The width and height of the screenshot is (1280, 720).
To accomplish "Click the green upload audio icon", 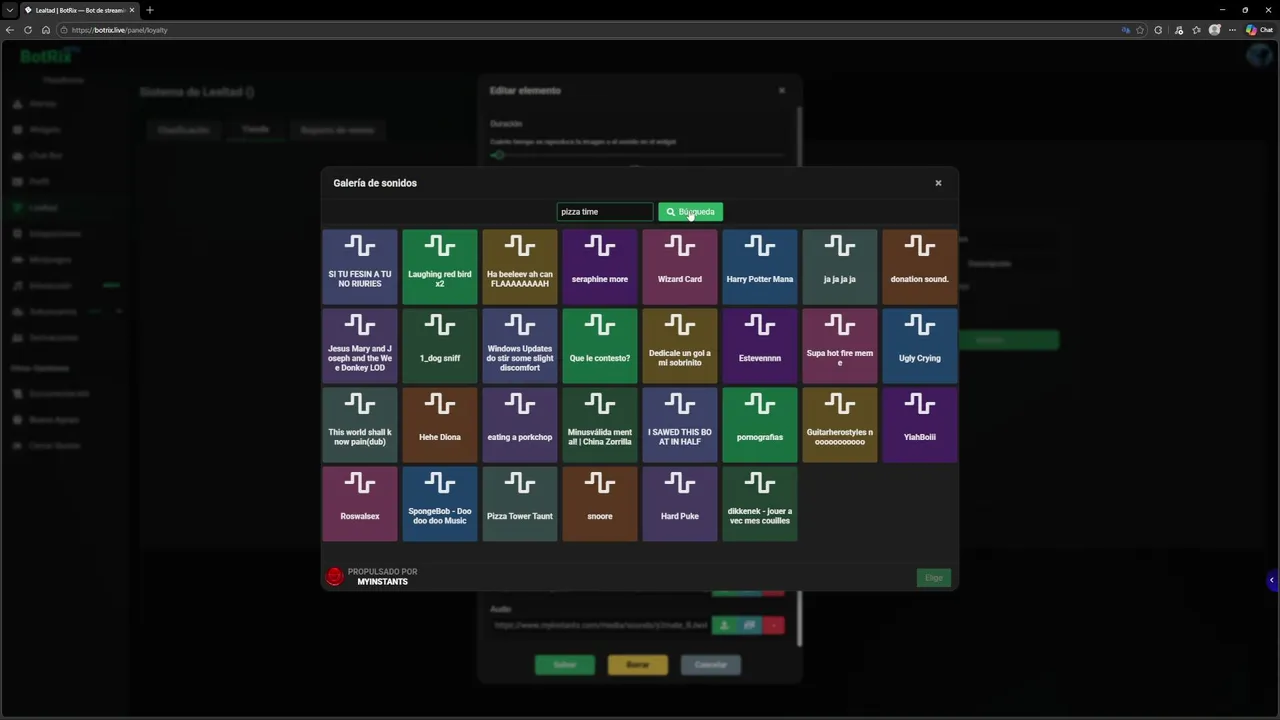I will click(x=724, y=625).
